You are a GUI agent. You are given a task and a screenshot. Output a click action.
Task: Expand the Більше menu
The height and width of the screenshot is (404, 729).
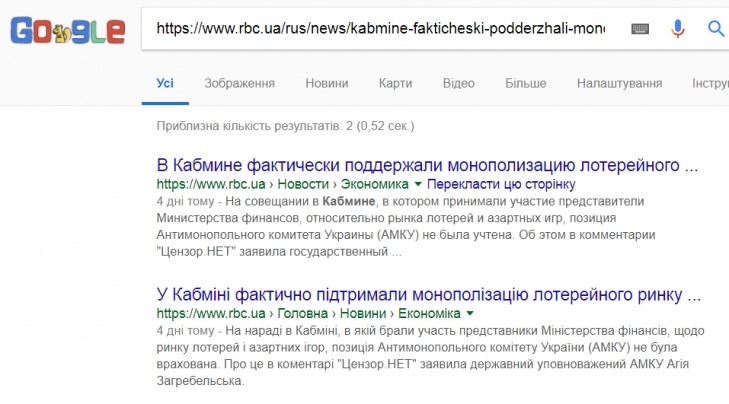pyautogui.click(x=526, y=83)
